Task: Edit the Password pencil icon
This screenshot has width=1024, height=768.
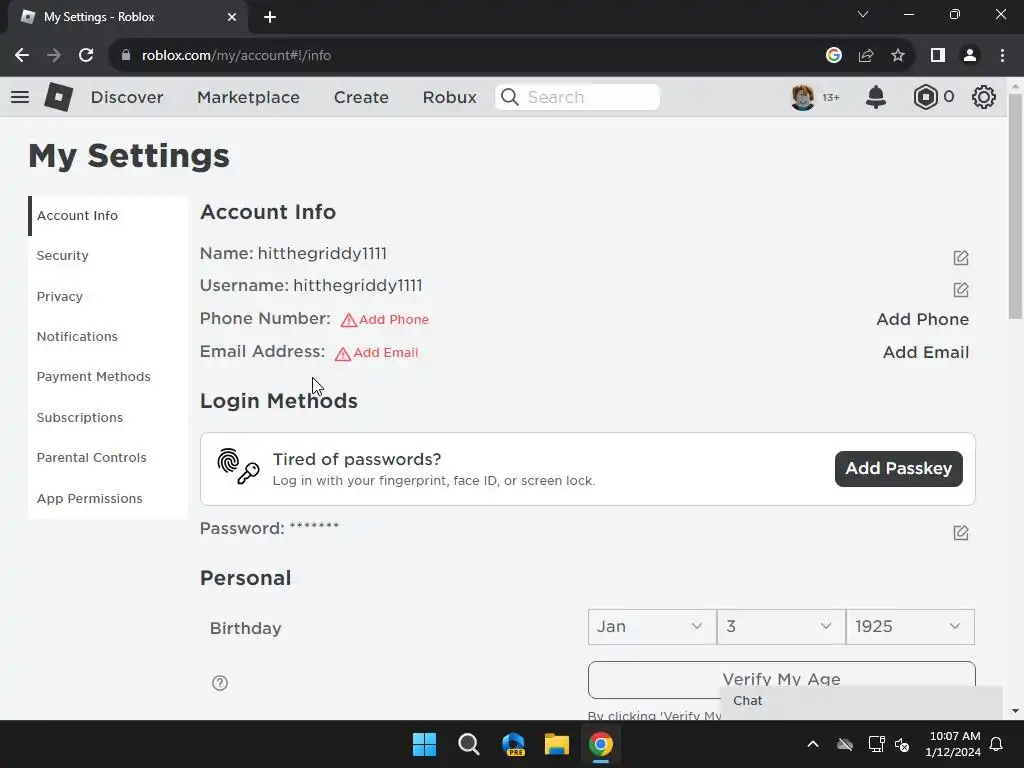Action: (x=961, y=532)
